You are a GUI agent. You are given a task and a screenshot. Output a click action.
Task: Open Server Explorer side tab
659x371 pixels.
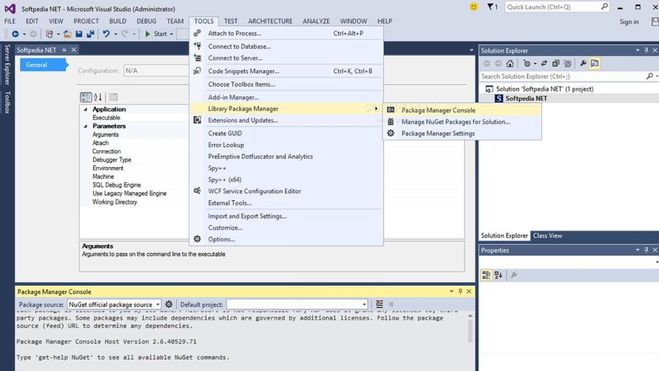point(7,64)
